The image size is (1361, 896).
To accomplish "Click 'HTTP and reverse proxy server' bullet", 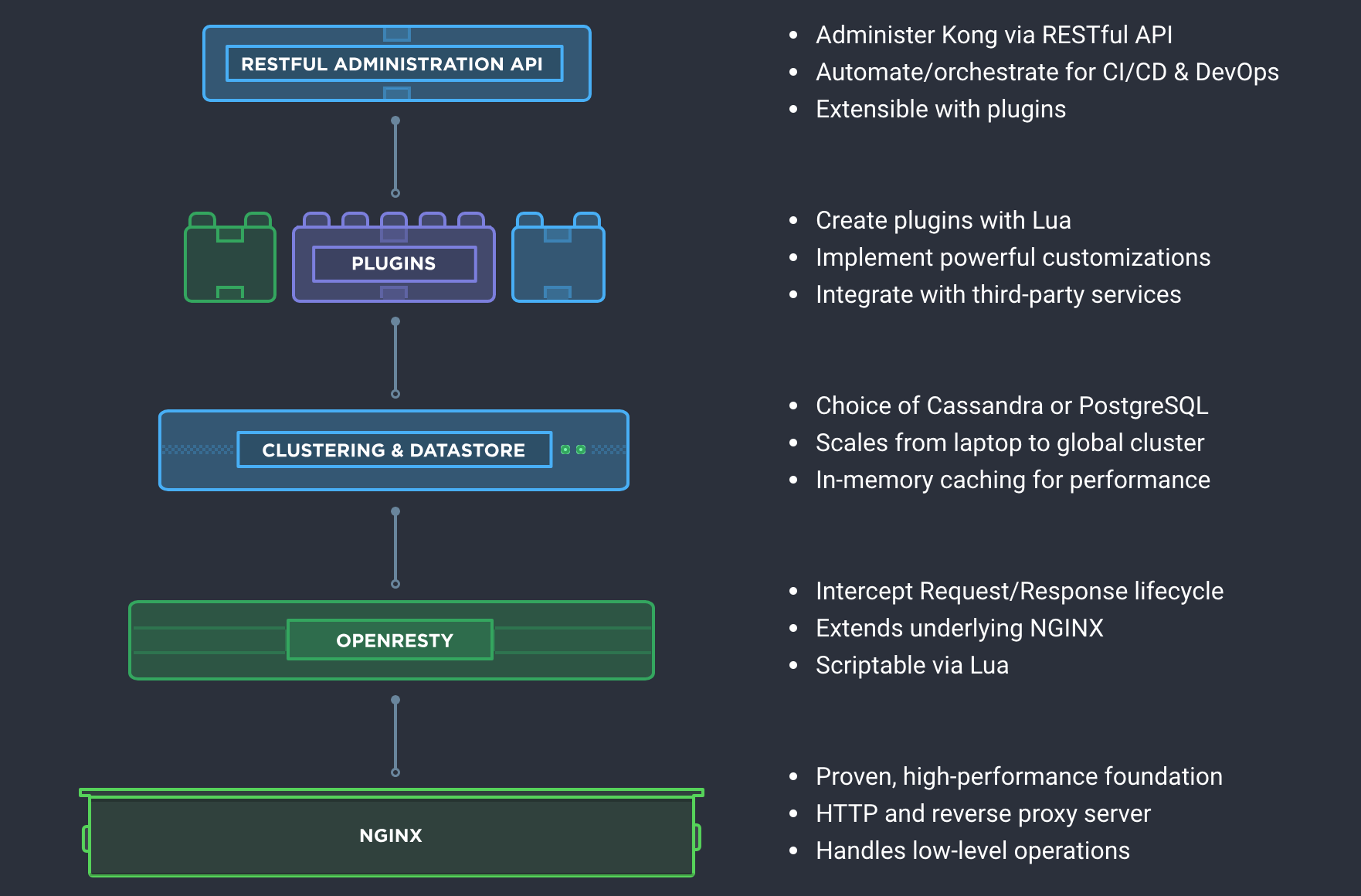I will [983, 813].
